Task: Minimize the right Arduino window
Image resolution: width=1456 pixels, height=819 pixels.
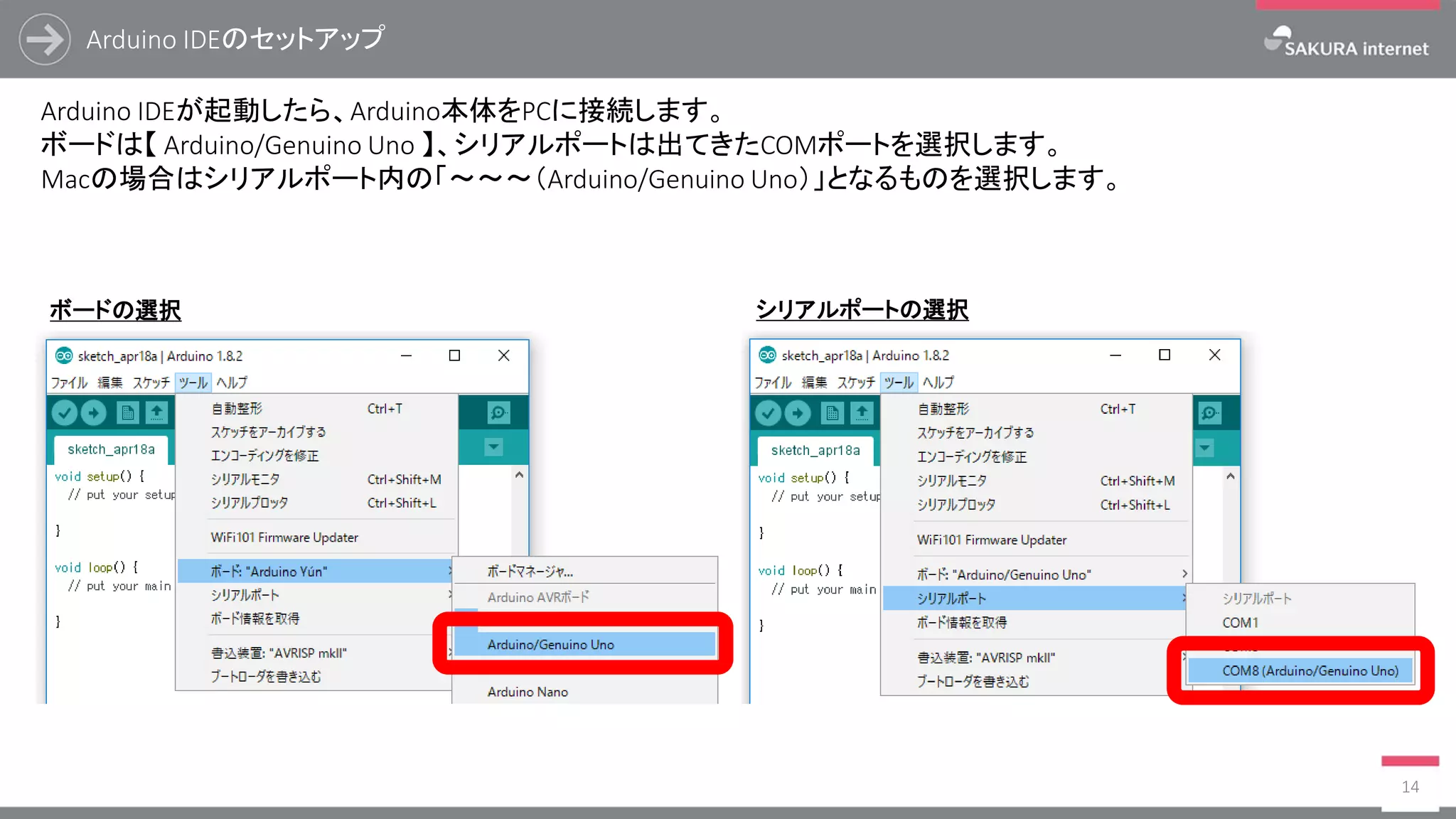Action: (1115, 355)
